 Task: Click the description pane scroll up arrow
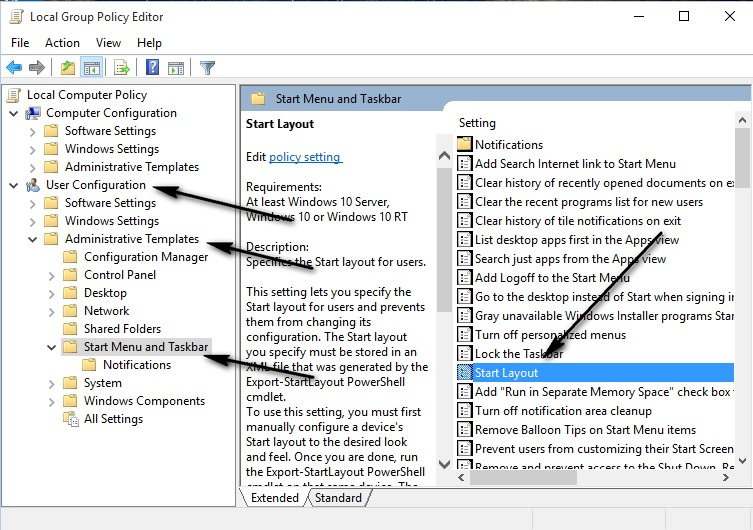tap(445, 156)
